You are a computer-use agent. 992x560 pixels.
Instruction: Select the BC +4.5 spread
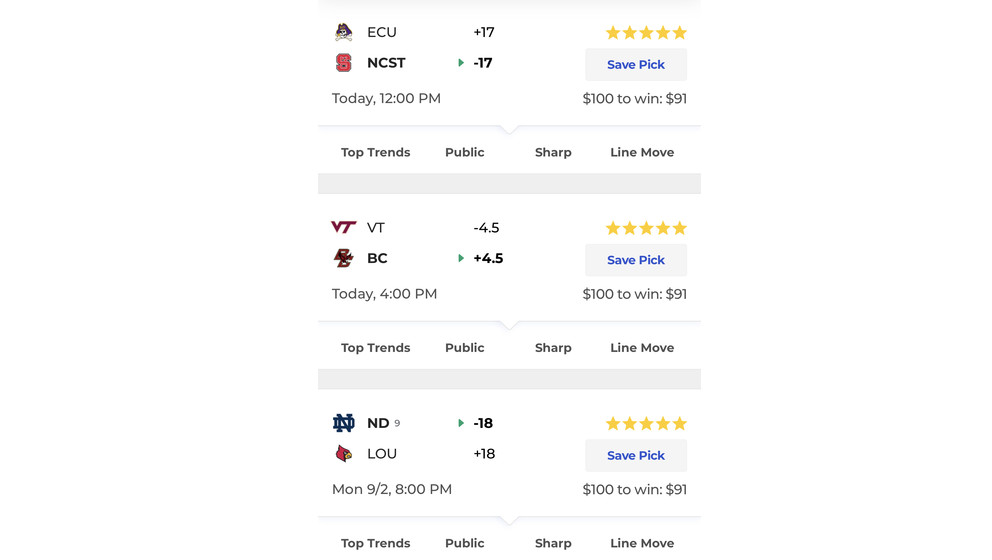pyautogui.click(x=488, y=258)
